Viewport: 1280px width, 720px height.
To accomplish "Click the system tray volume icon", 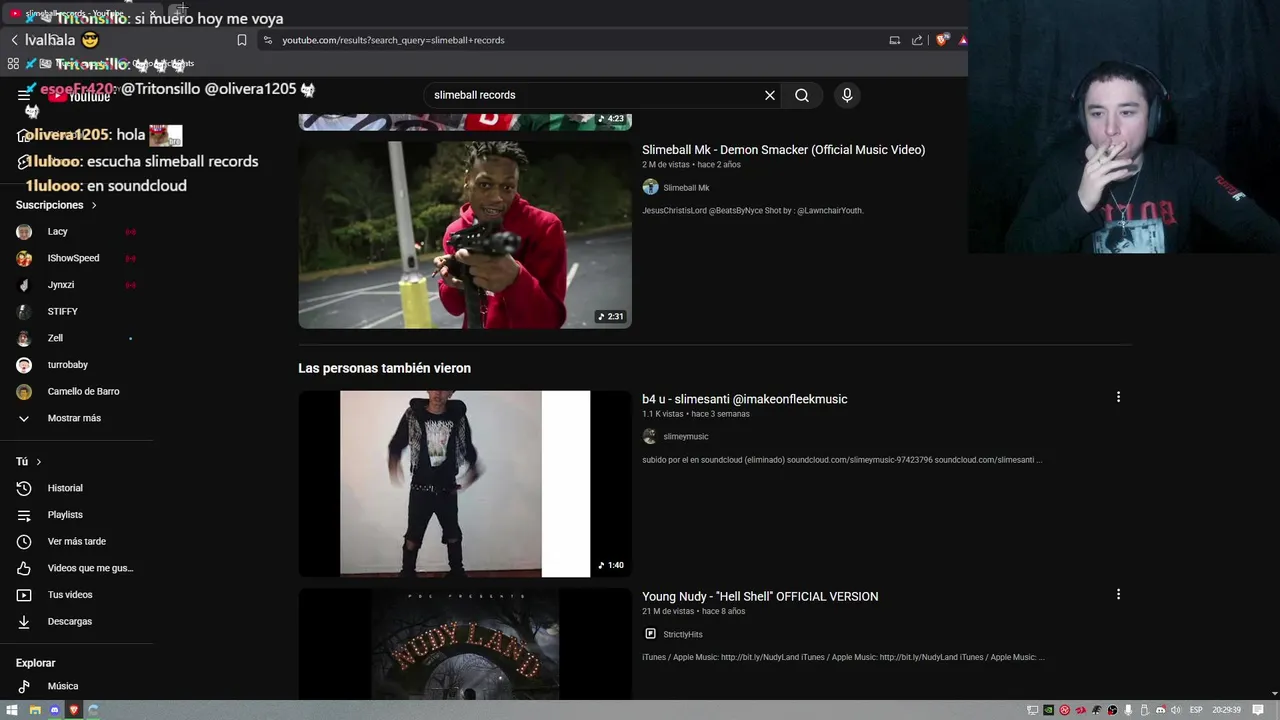I will coord(1176,710).
